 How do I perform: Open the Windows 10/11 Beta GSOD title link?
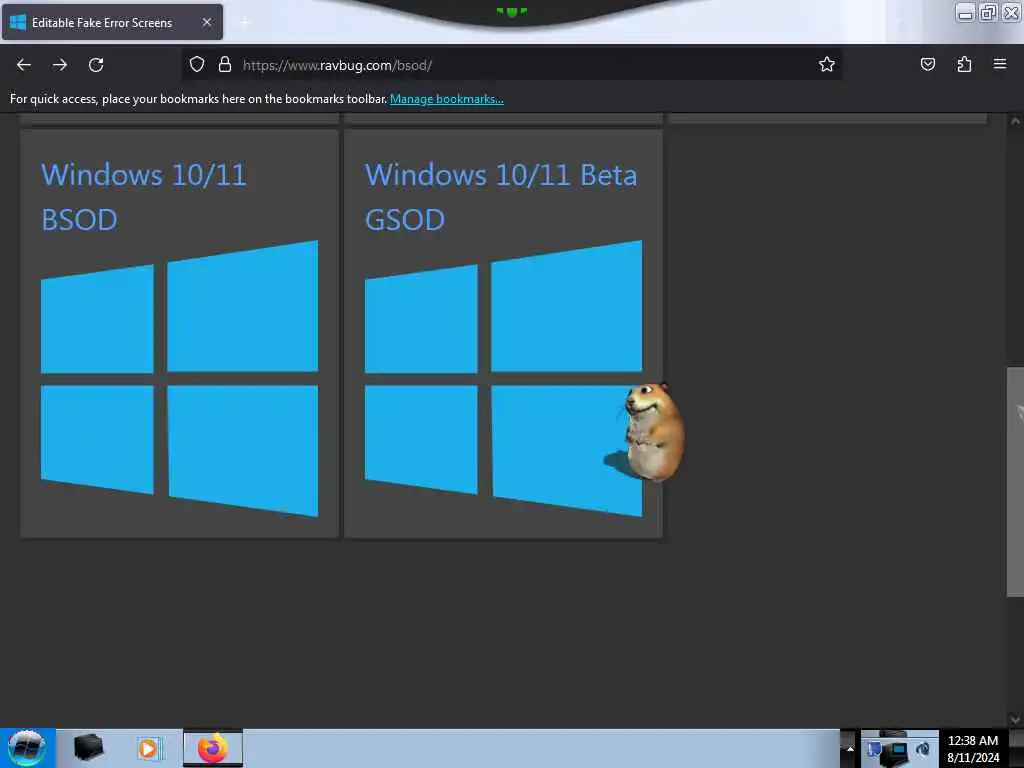click(500, 197)
